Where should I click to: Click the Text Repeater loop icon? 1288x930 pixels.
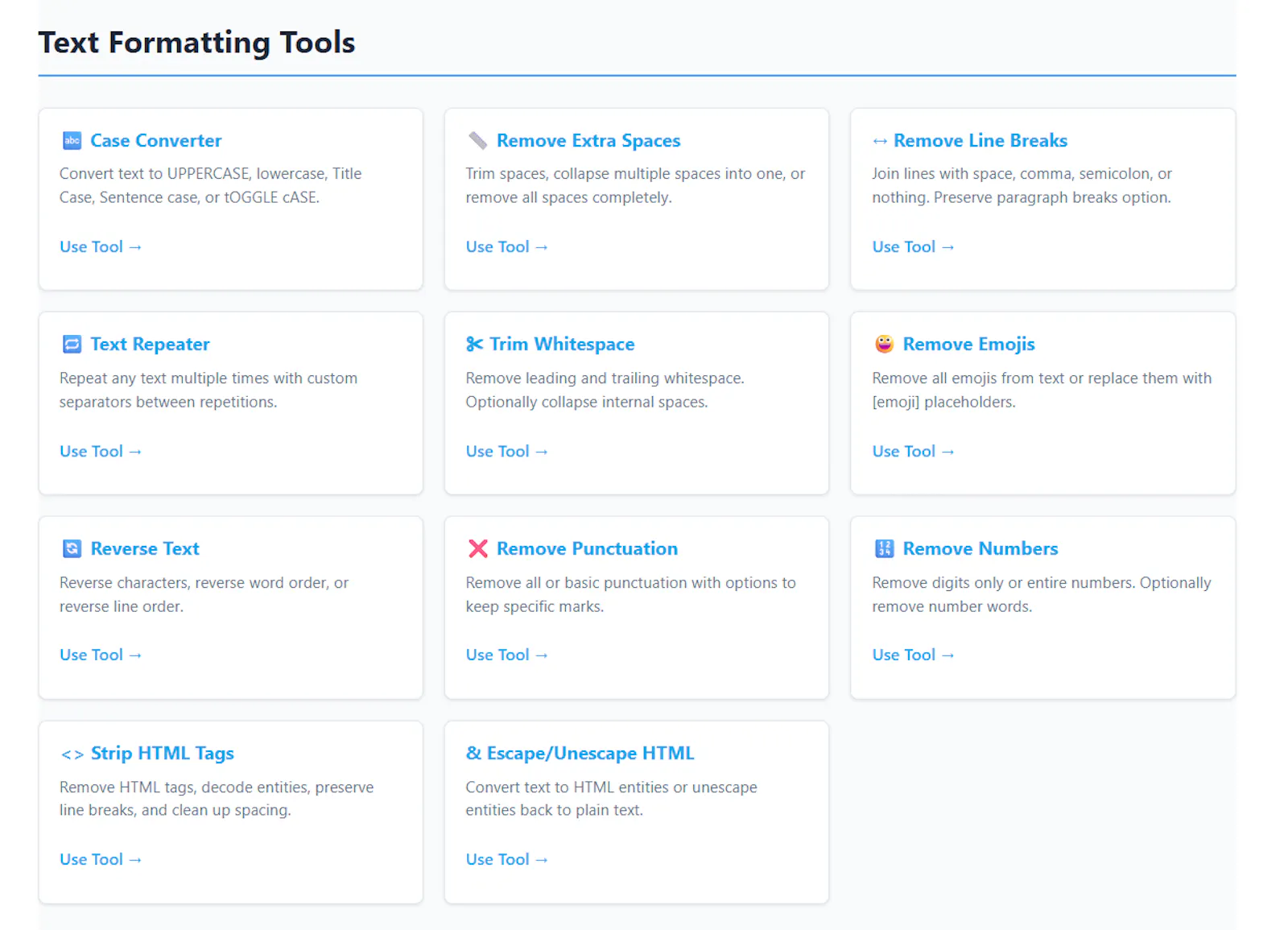point(72,345)
